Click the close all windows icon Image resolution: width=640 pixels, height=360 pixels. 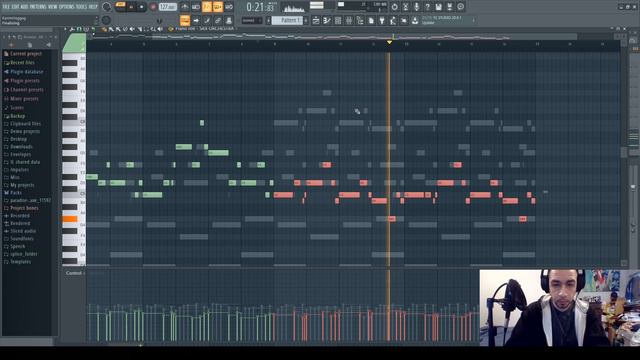click(x=404, y=20)
